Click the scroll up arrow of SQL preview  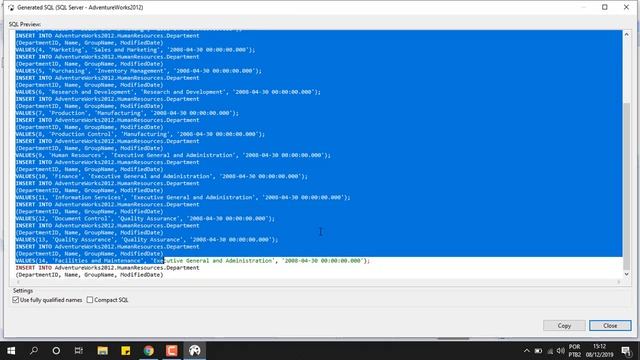(x=627, y=35)
